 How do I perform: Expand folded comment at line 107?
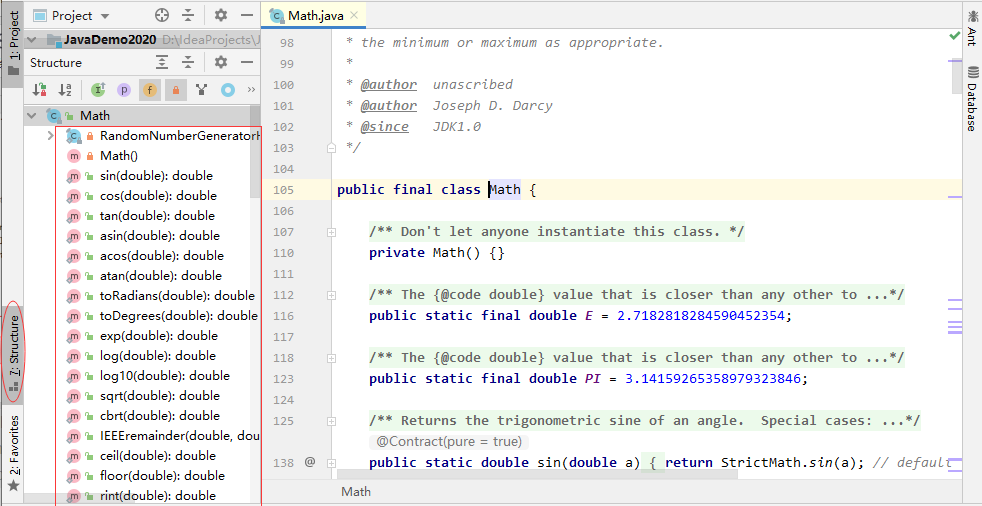click(x=331, y=232)
